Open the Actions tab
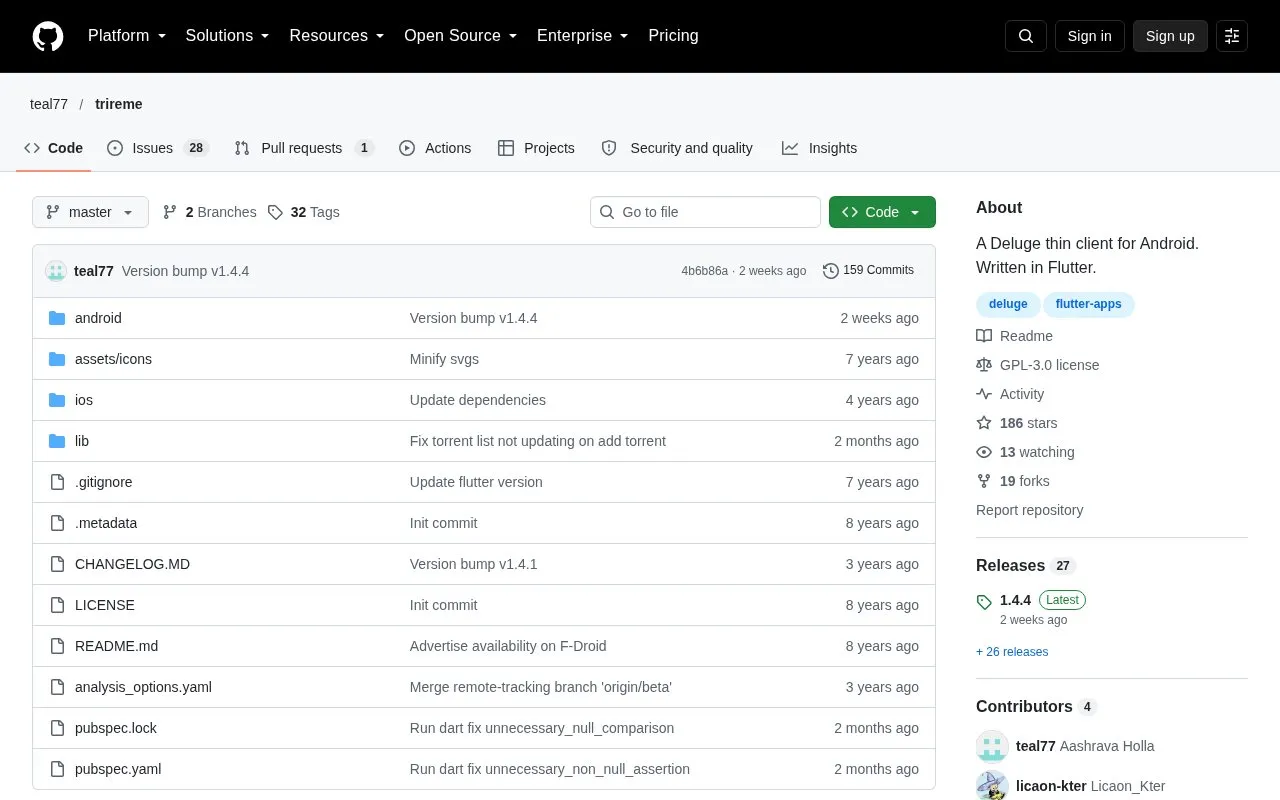 click(x=435, y=148)
